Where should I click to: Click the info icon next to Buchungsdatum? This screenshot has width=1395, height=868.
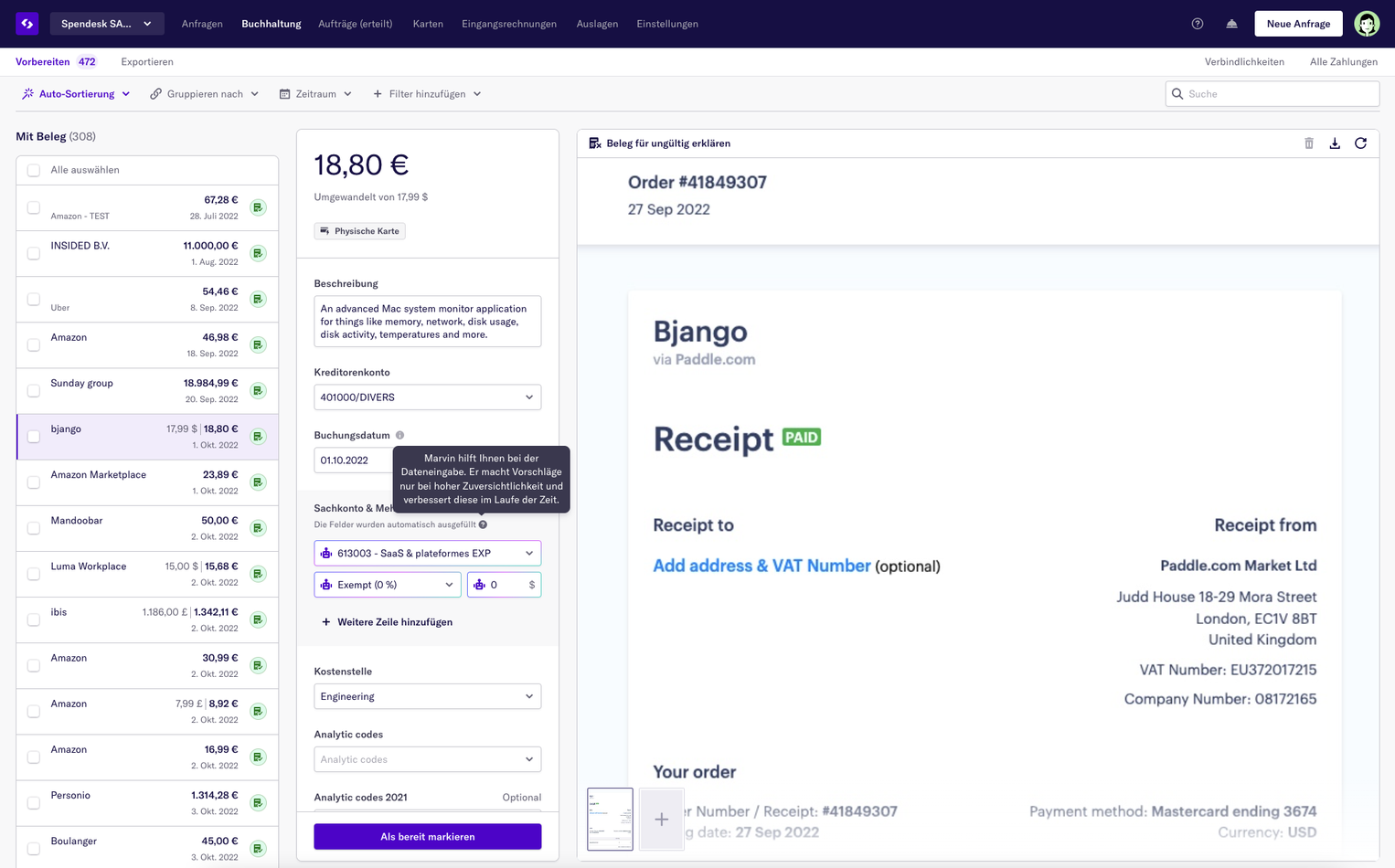[399, 435]
